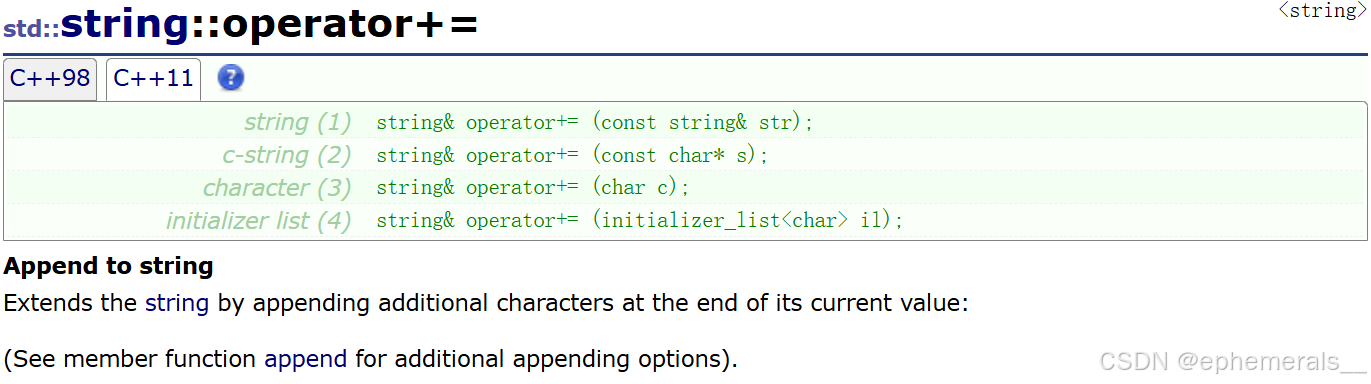Viewport: 1371px width, 384px height.
Task: Click the 'Append to string' heading
Action: click(109, 267)
